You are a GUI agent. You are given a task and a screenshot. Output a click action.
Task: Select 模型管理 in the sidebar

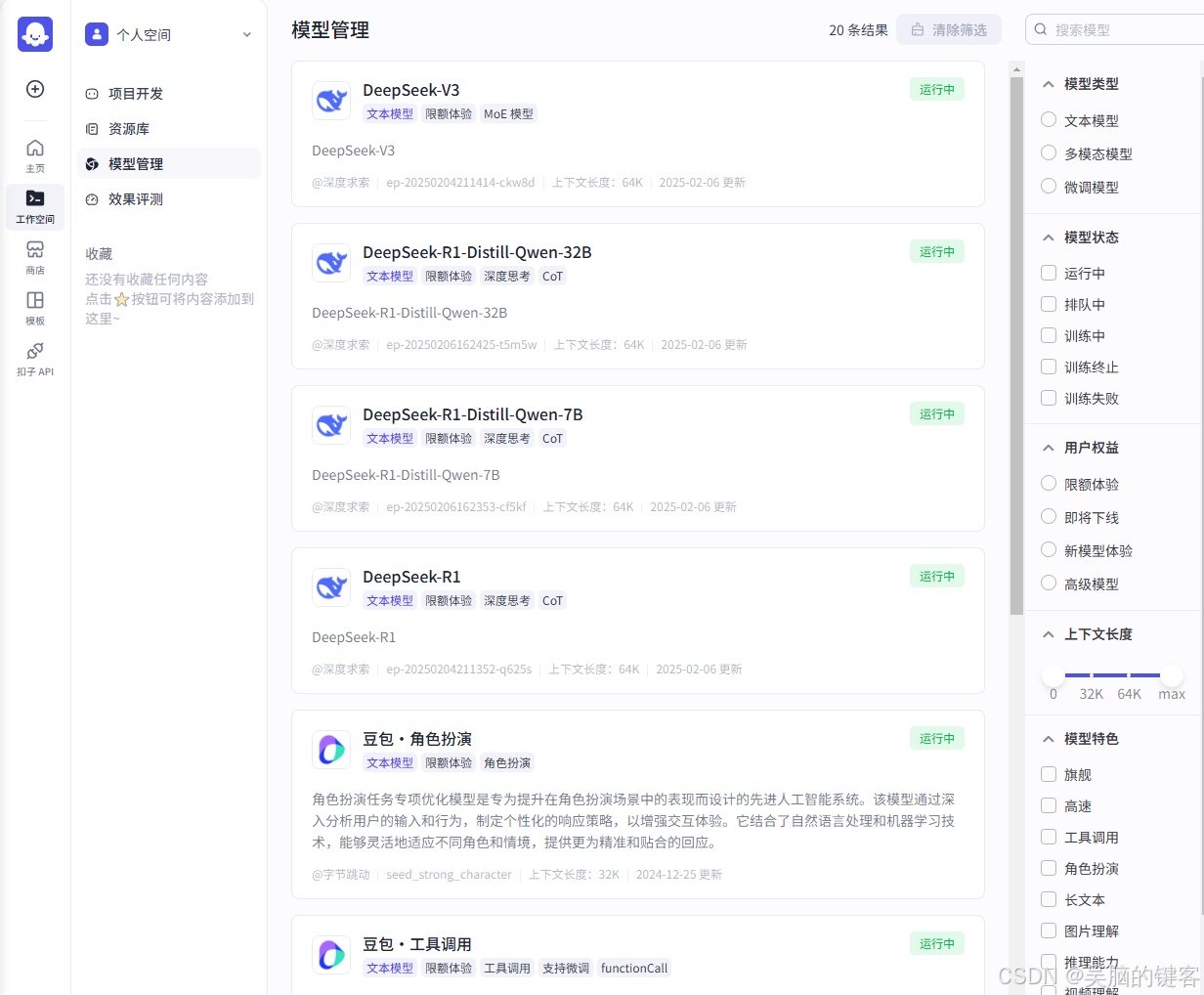[x=168, y=164]
